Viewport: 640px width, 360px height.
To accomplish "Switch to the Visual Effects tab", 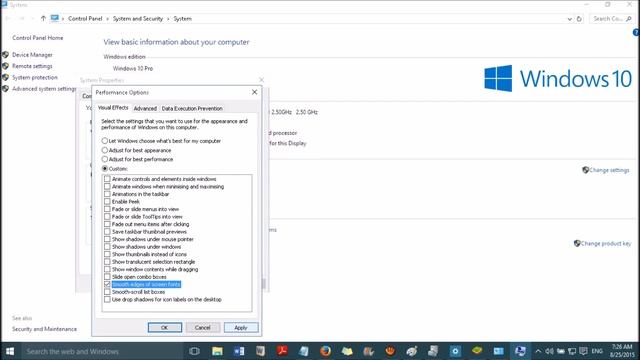I will point(113,108).
